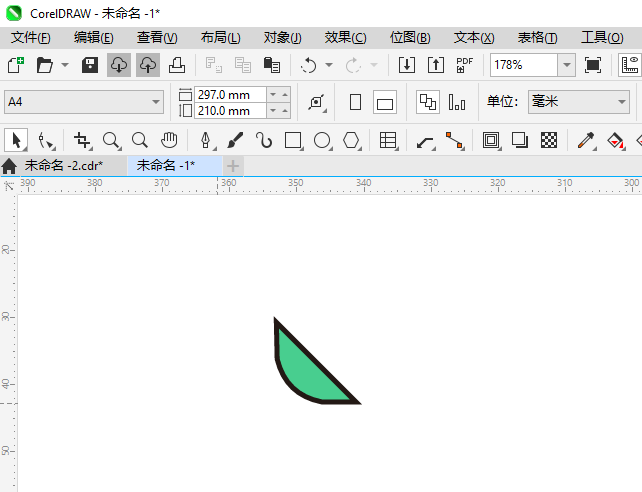Select landscape page orientation

(385, 102)
